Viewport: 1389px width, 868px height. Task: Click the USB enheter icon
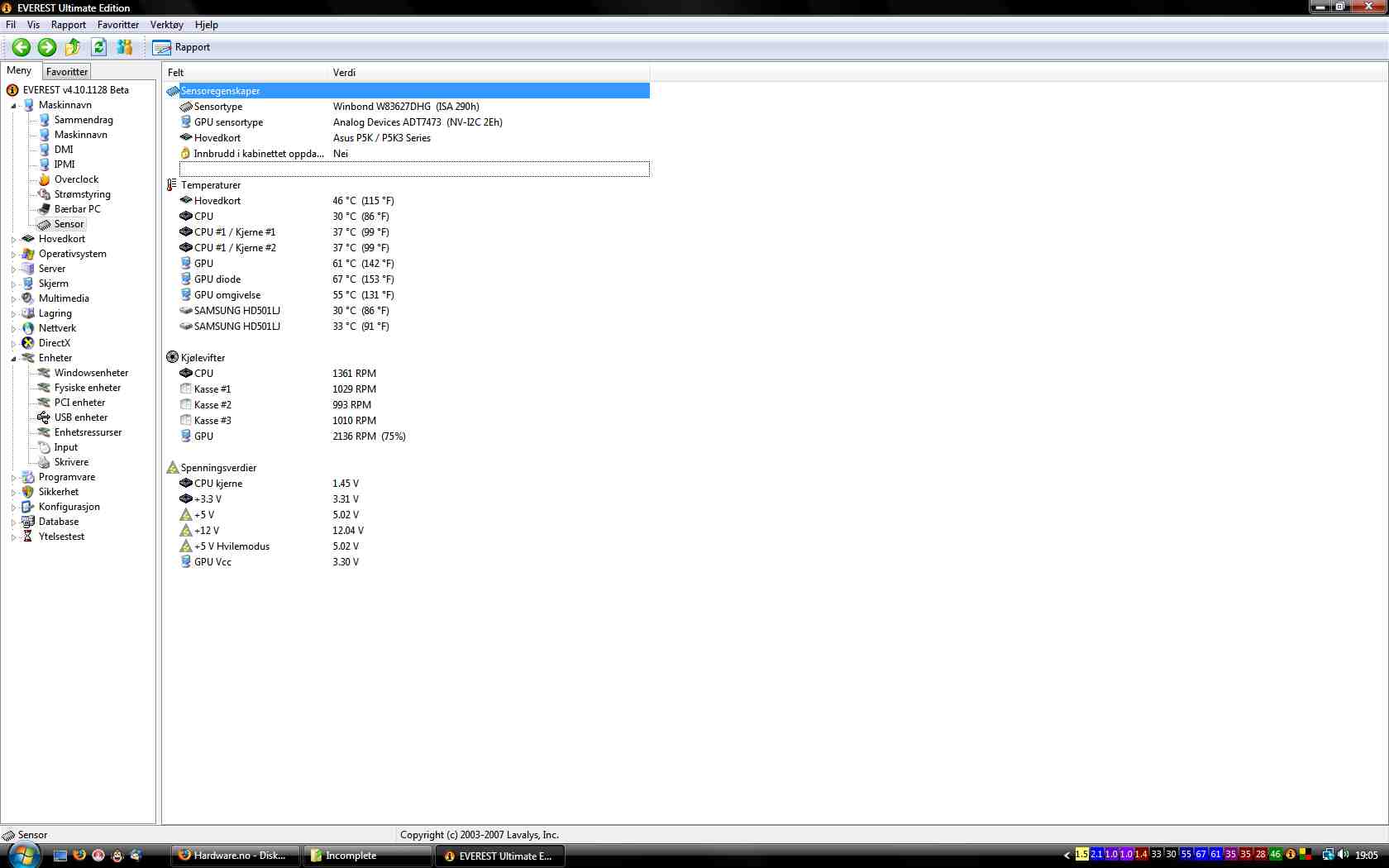(x=45, y=417)
